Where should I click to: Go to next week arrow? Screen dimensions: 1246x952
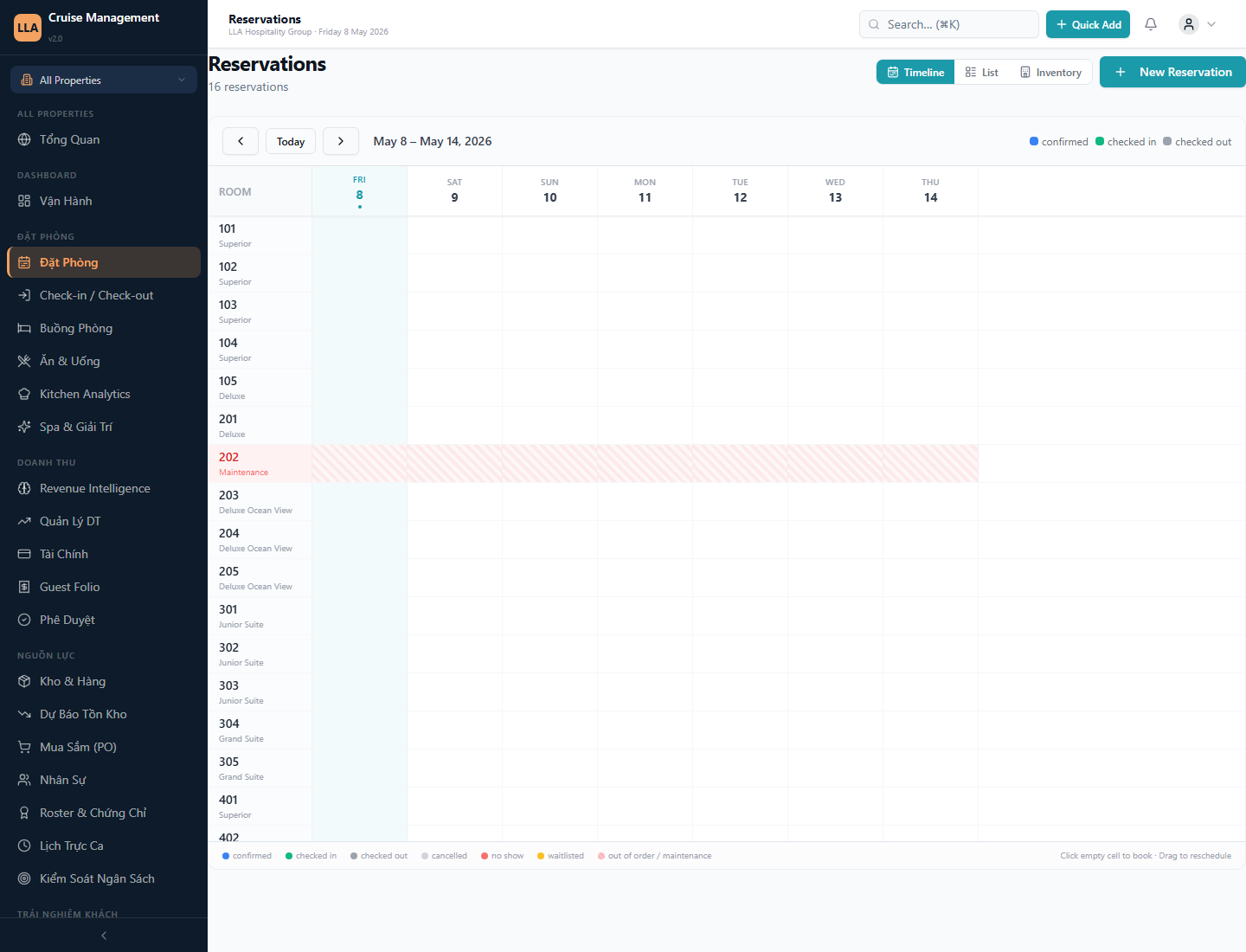point(341,141)
